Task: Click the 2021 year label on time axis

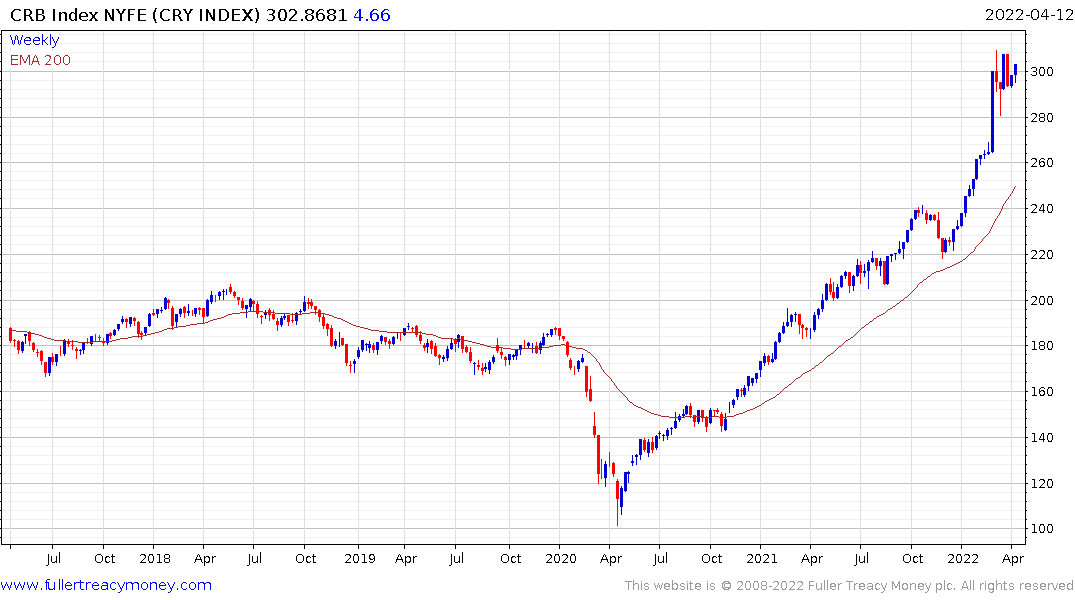Action: (x=762, y=559)
